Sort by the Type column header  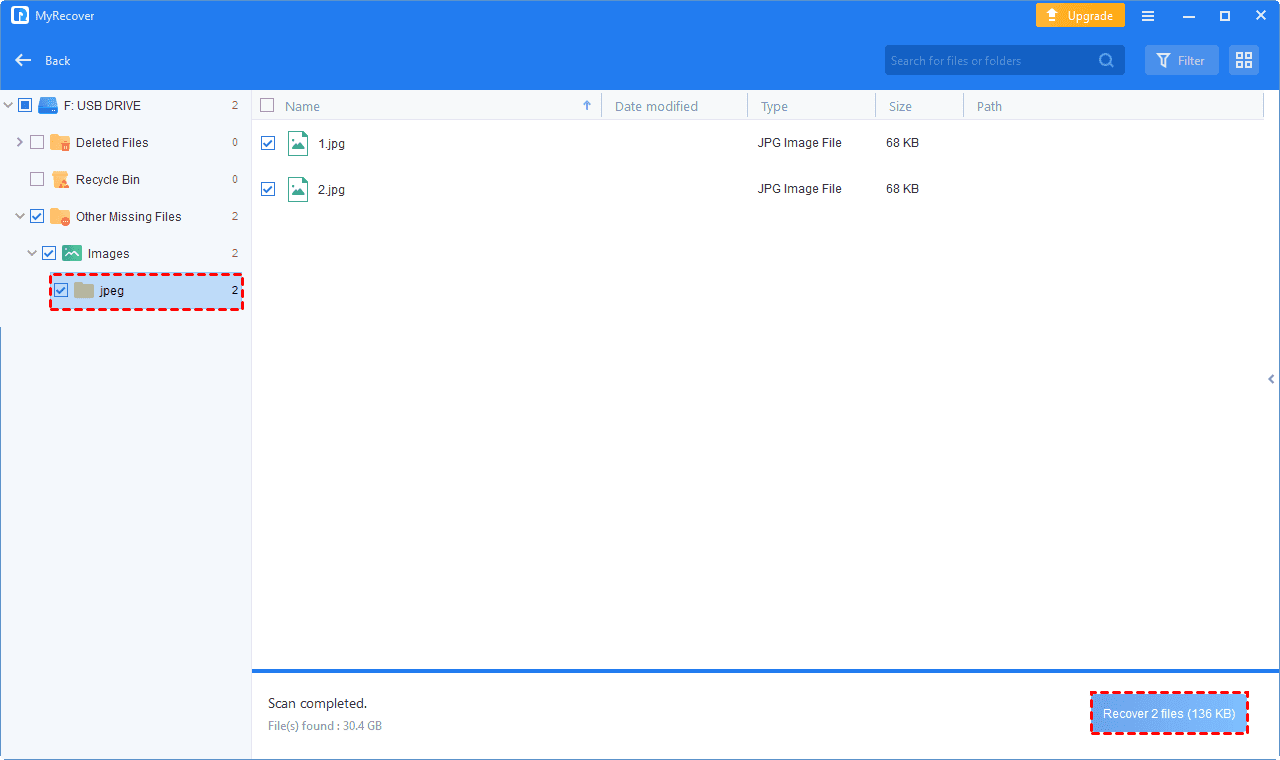point(774,106)
